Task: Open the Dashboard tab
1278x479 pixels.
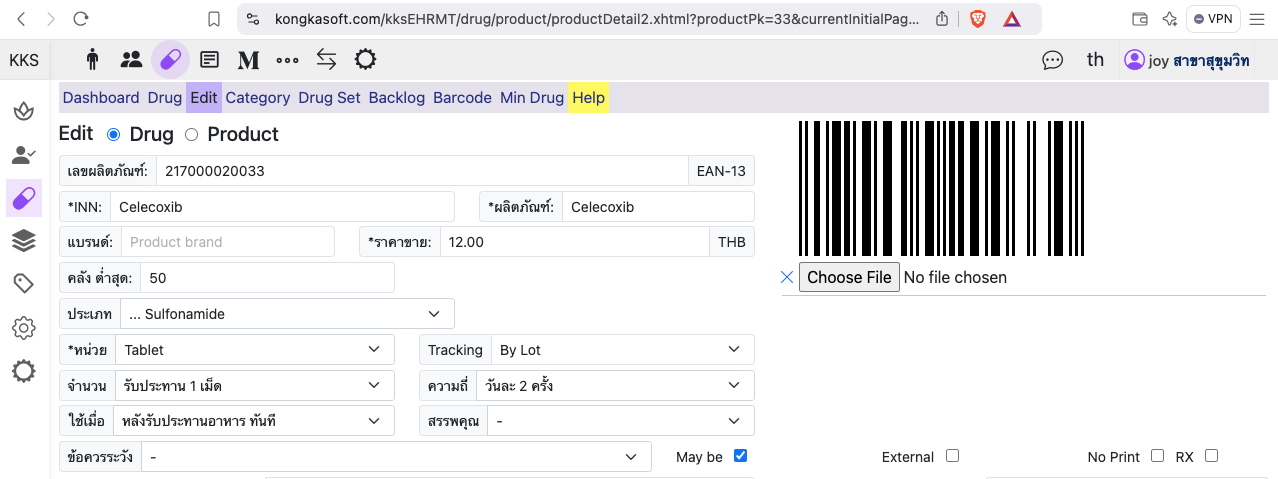Action: point(101,97)
